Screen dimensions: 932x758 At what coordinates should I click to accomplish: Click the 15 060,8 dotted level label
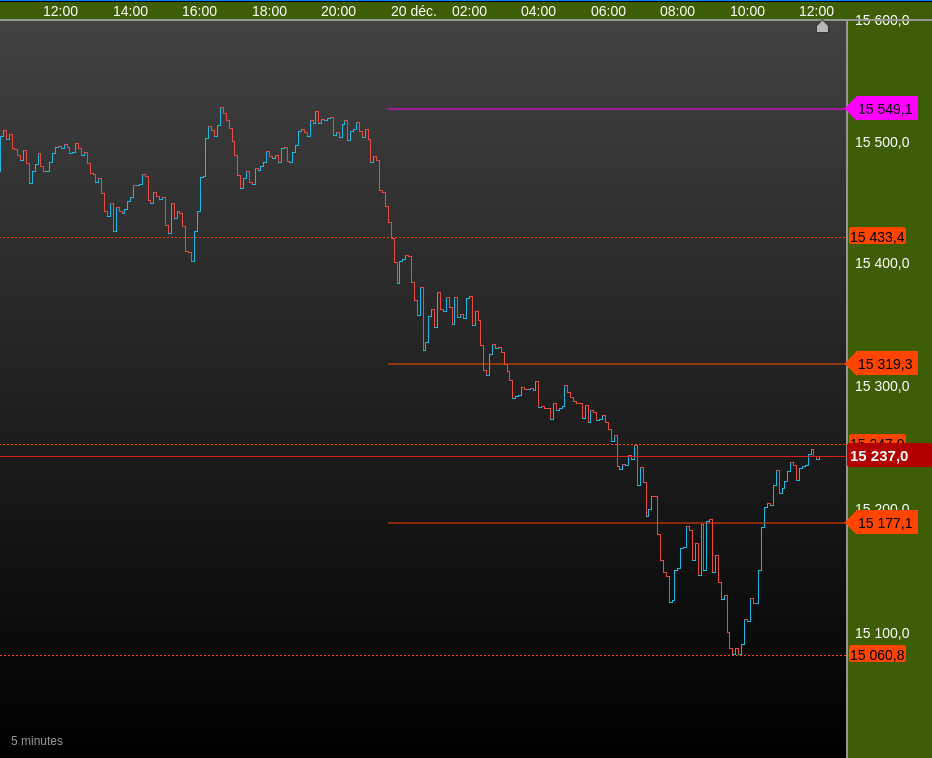(x=877, y=655)
